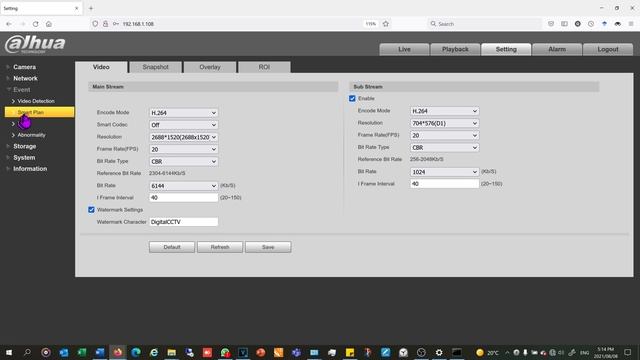Image resolution: width=640 pixels, height=360 pixels.
Task: Open the Windows notification center icon
Action: pos(628,352)
